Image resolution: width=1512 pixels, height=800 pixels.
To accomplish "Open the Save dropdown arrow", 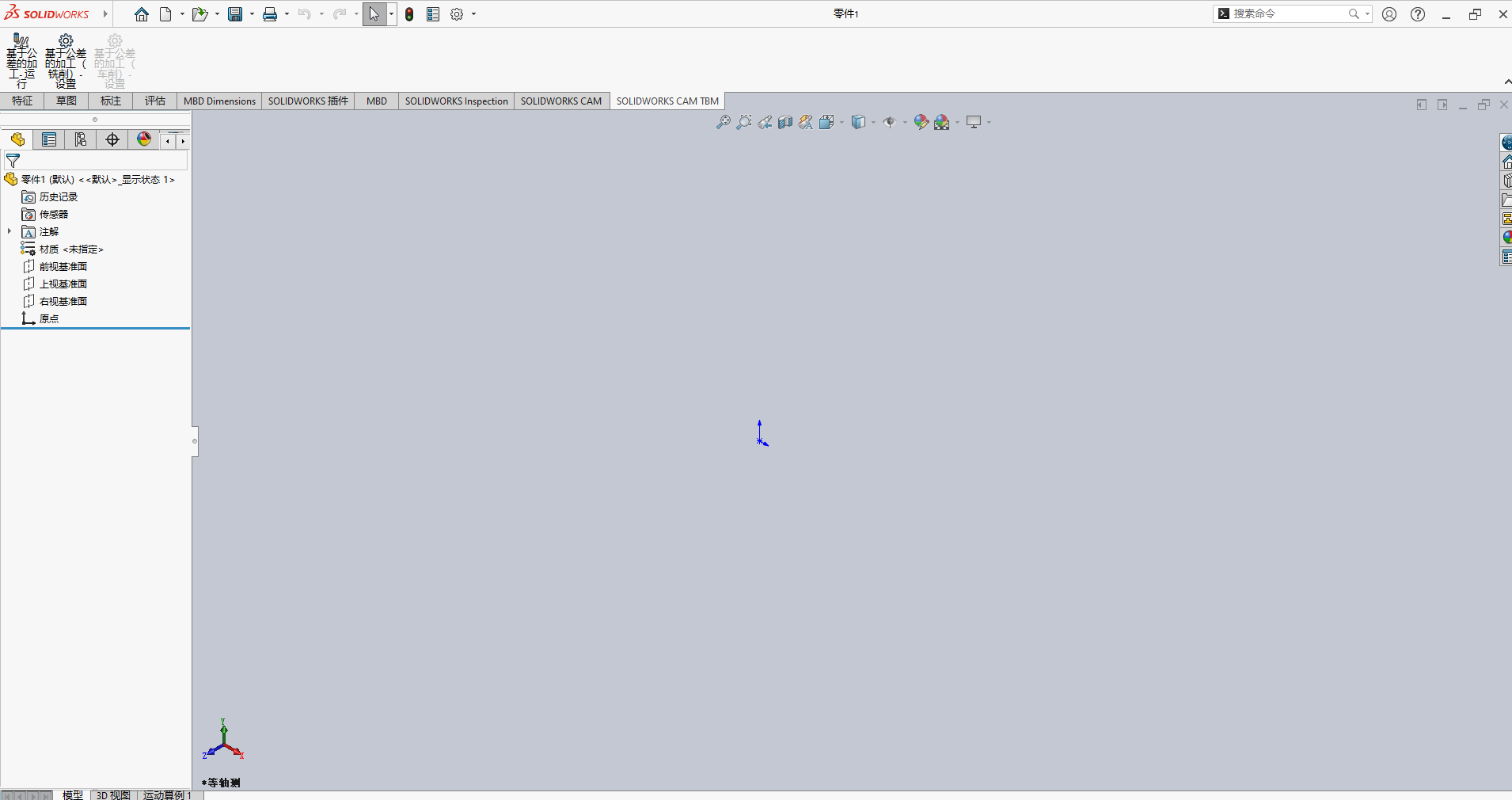I will 252,14.
